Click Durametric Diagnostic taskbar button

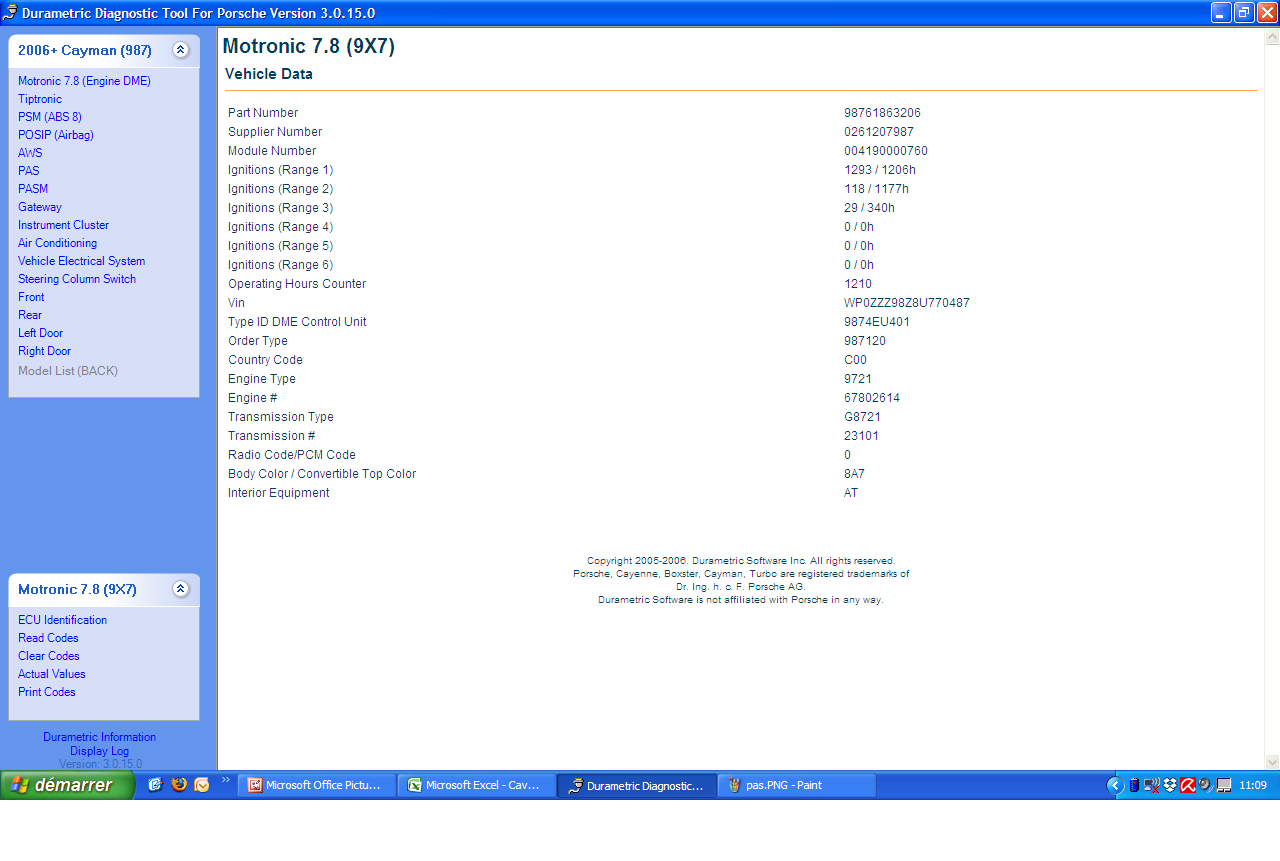click(636, 785)
